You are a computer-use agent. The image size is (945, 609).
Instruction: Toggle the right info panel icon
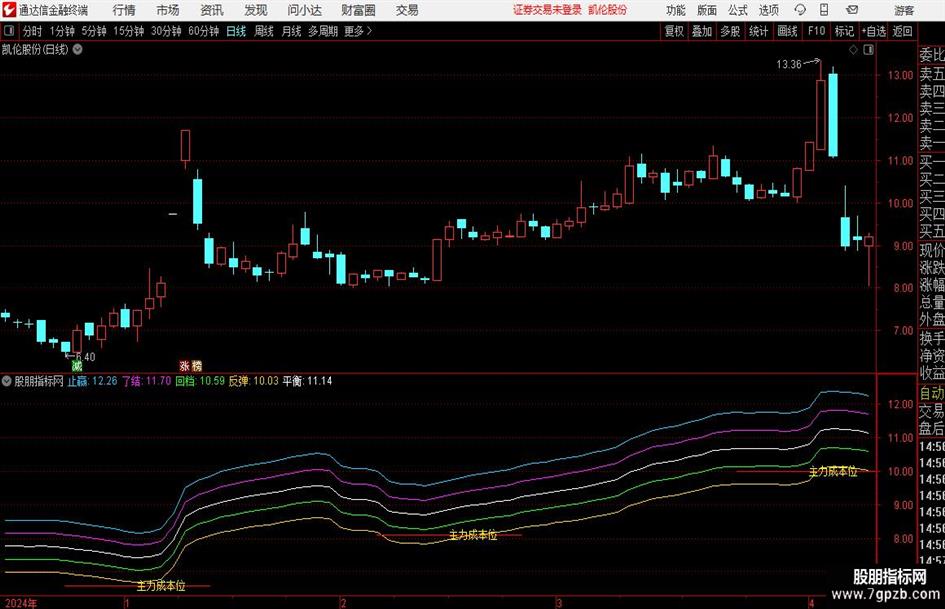coord(868,50)
